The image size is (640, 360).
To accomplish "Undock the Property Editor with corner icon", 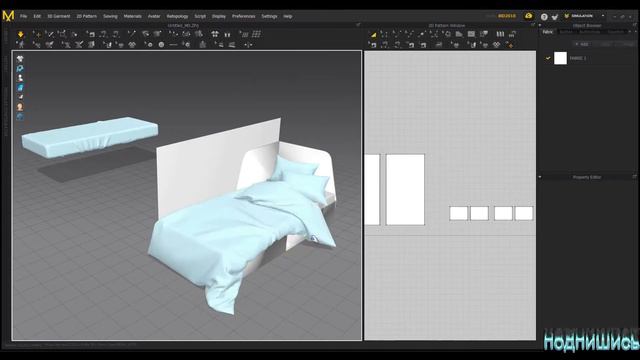I will point(635,177).
